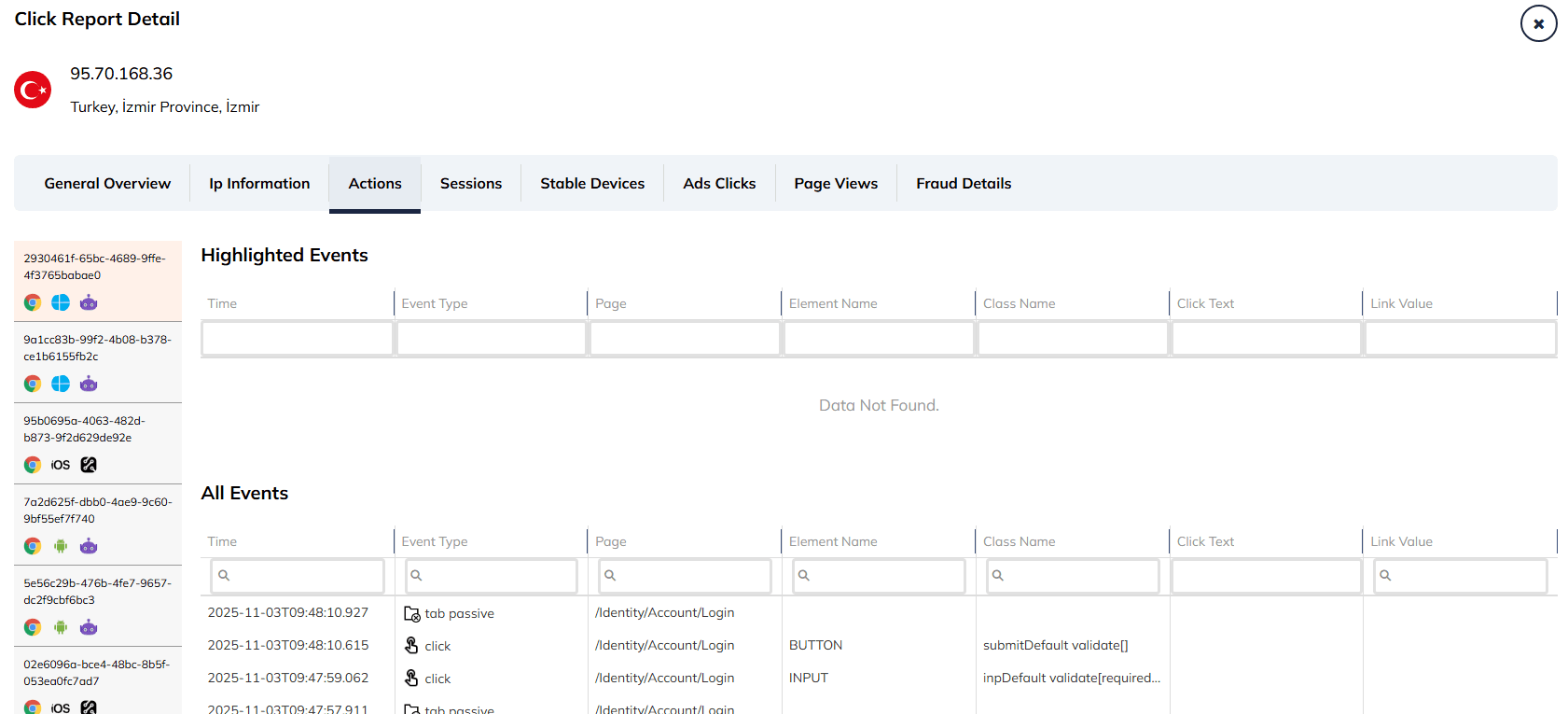The height and width of the screenshot is (714, 1568).
Task: Open the Ip Information tab
Action: click(259, 184)
